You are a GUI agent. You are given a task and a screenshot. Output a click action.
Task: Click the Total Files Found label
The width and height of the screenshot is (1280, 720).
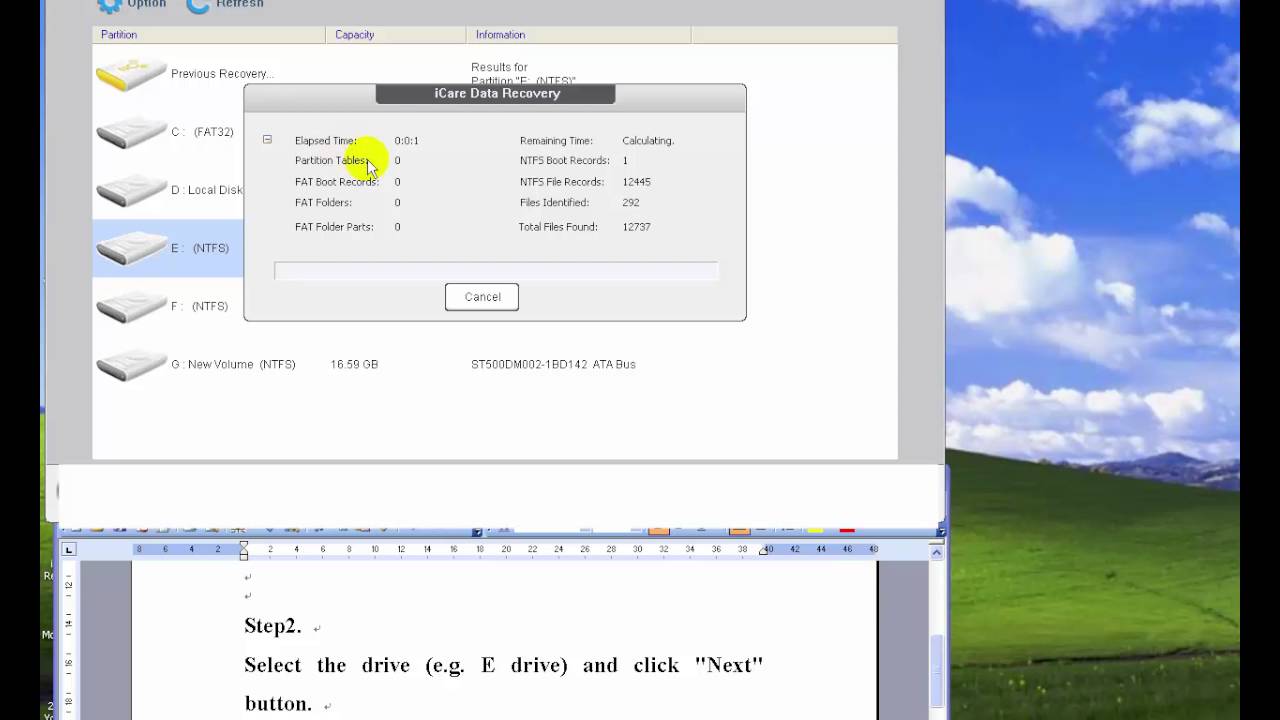558,227
